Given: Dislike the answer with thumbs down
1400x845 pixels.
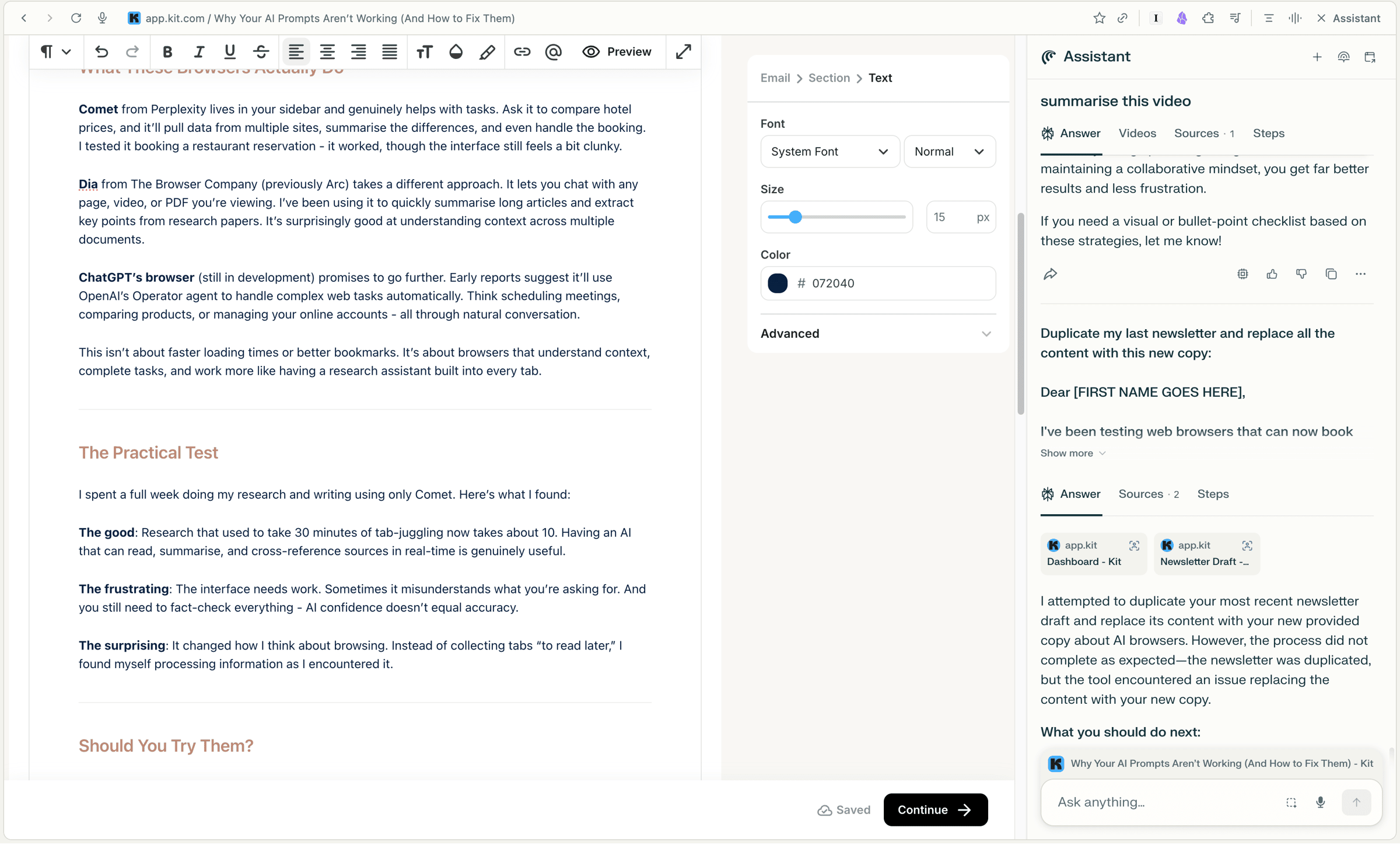Looking at the screenshot, I should coord(1301,274).
